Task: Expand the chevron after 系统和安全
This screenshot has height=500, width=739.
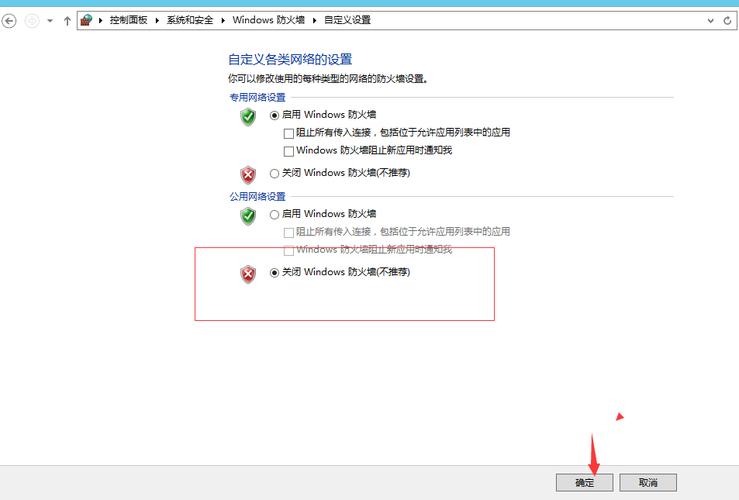Action: 223,20
